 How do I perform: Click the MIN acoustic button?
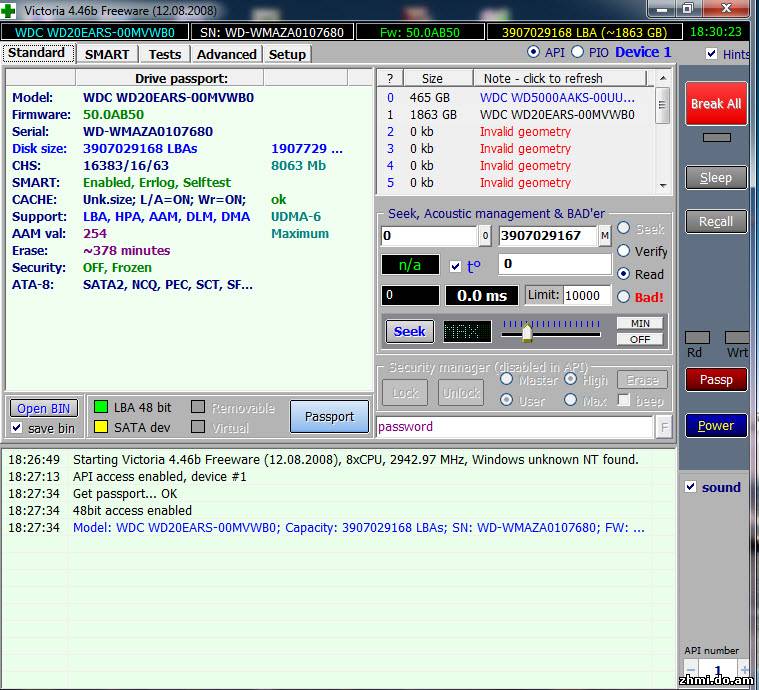coord(640,323)
